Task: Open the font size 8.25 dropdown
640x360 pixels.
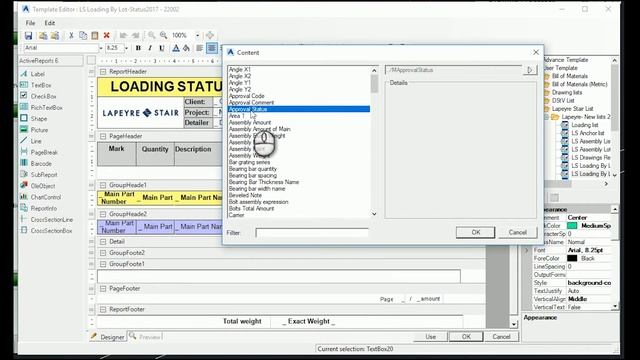Action: [x=126, y=48]
